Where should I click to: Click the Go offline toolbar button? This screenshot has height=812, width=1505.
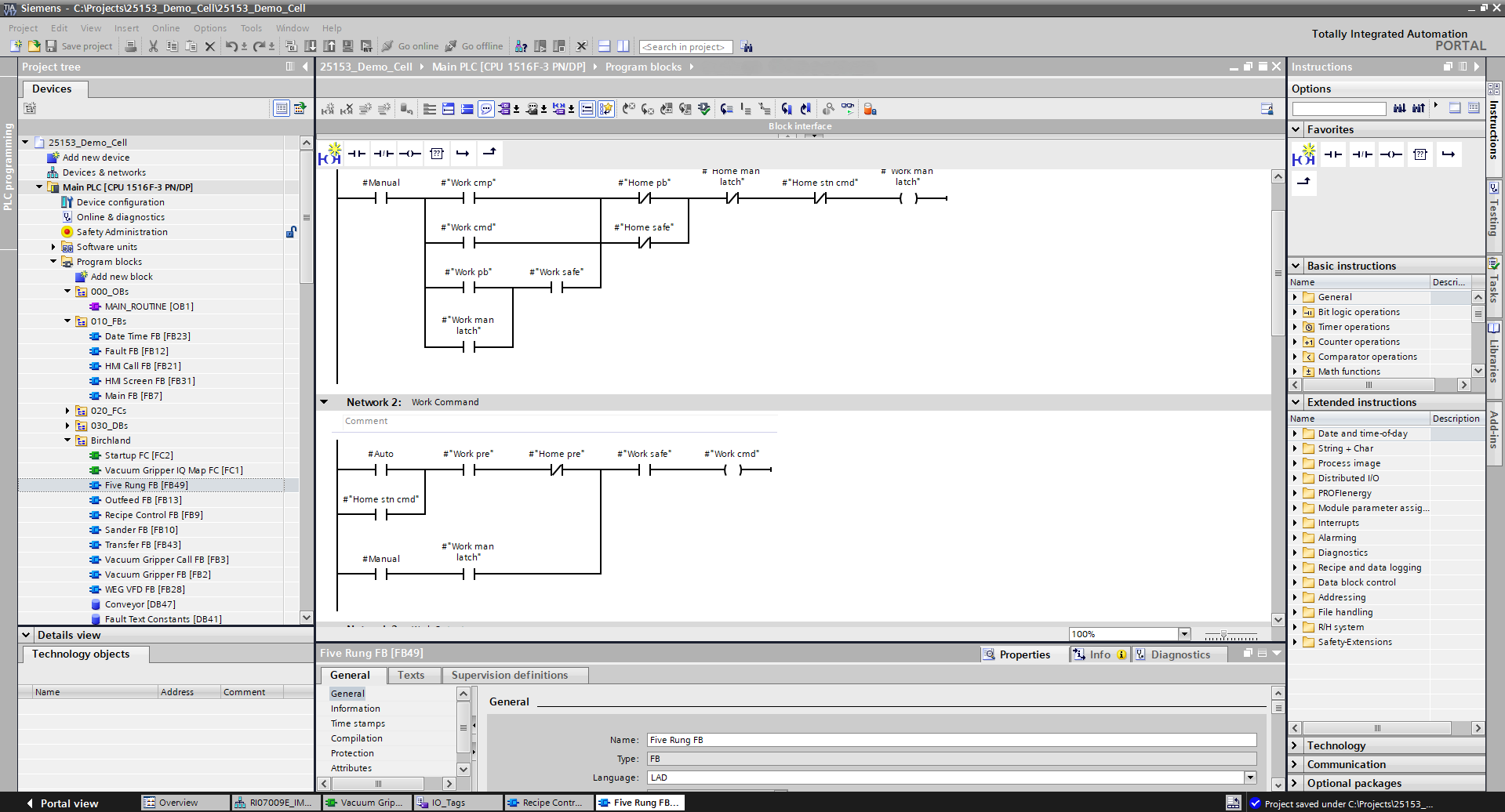[474, 46]
